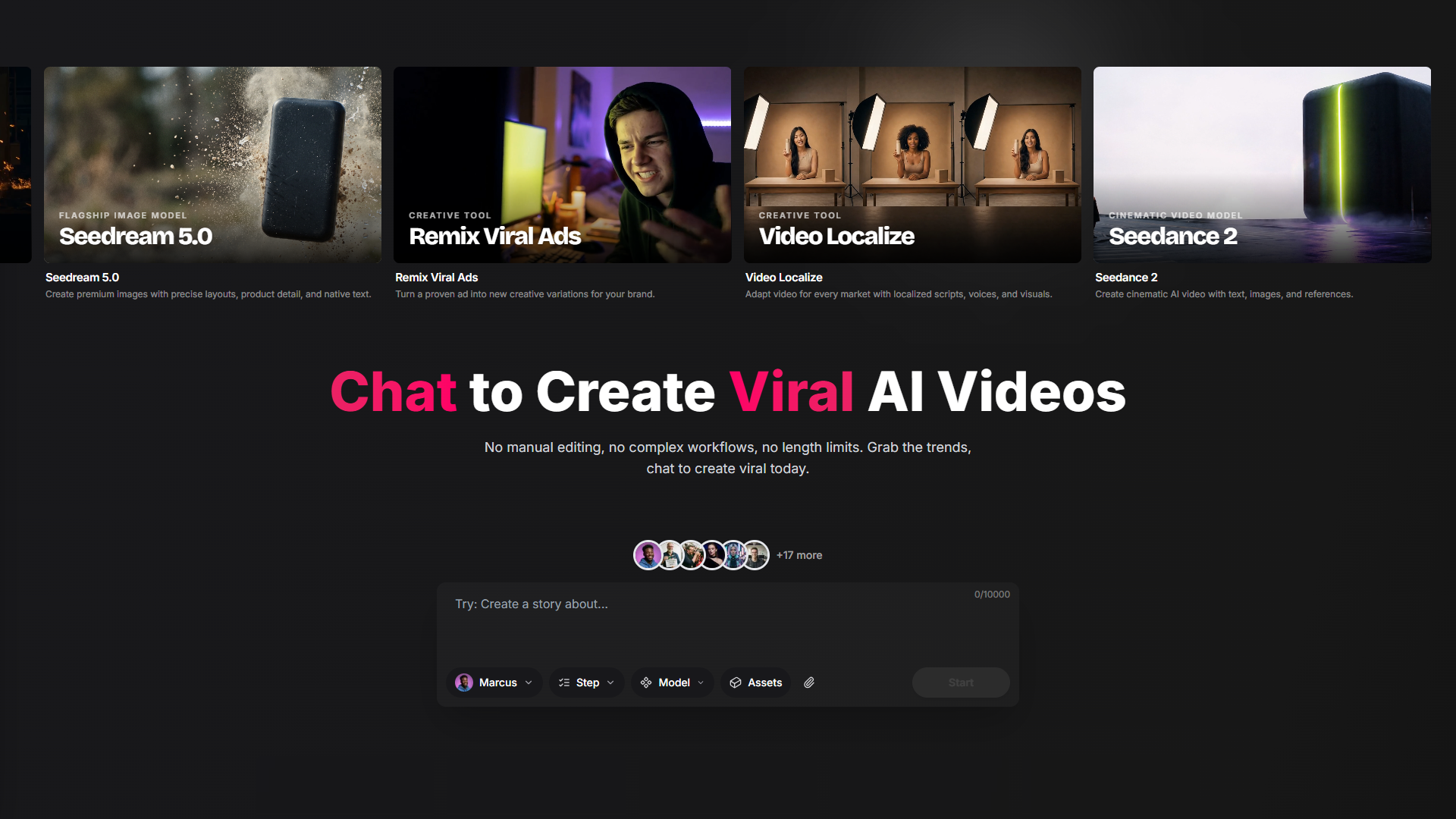
Task: Click the partially visible card at left edge
Action: click(x=15, y=165)
